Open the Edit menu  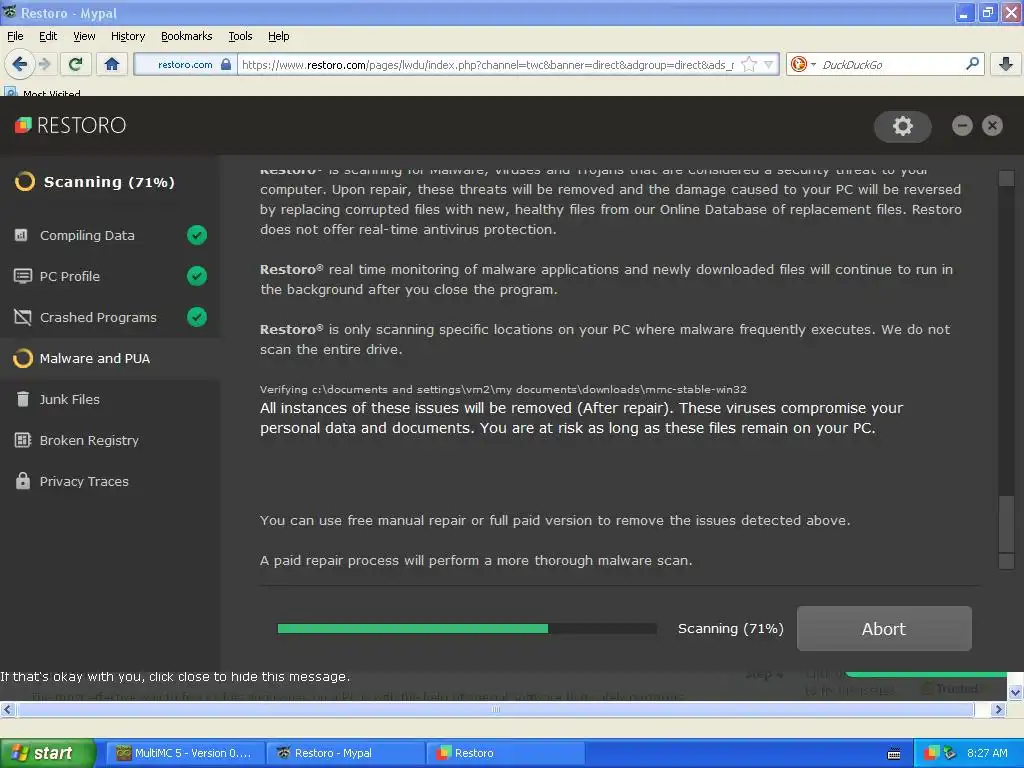(48, 37)
